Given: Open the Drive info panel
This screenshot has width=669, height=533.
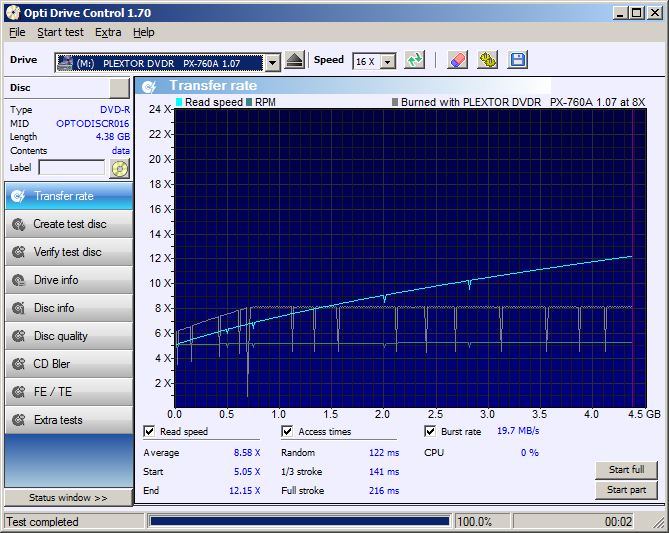Looking at the screenshot, I should pos(69,280).
